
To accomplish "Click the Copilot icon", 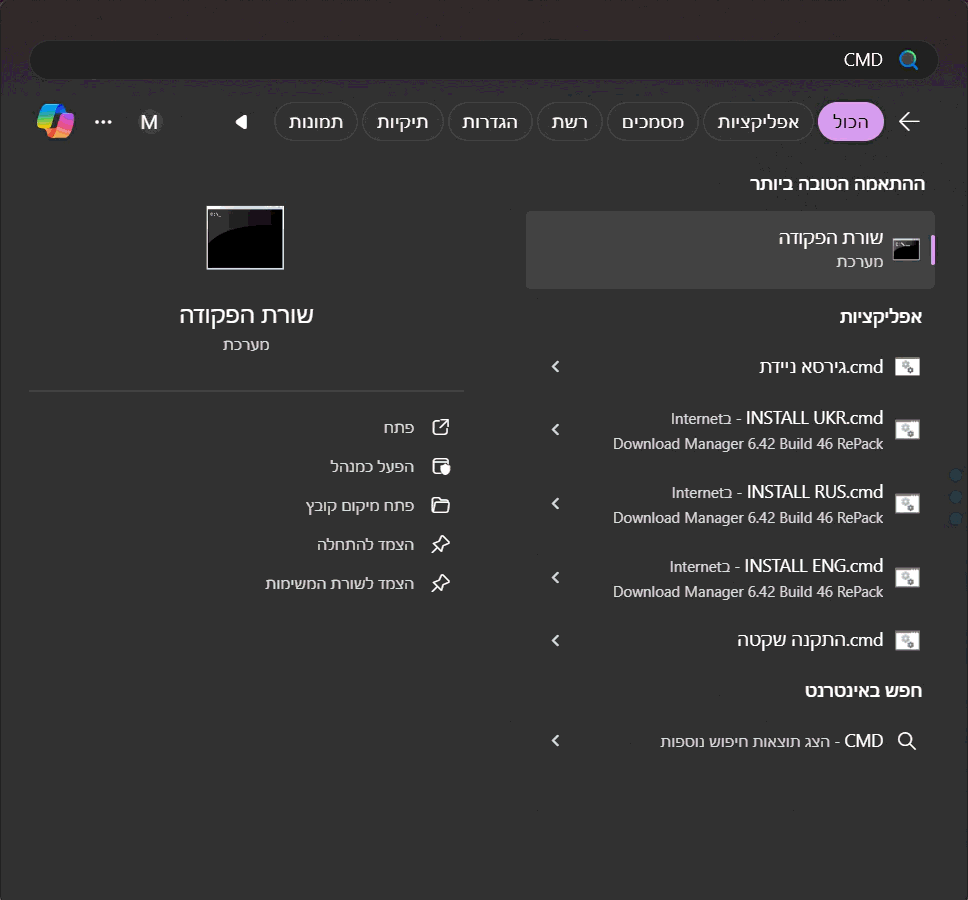I will pos(56,121).
